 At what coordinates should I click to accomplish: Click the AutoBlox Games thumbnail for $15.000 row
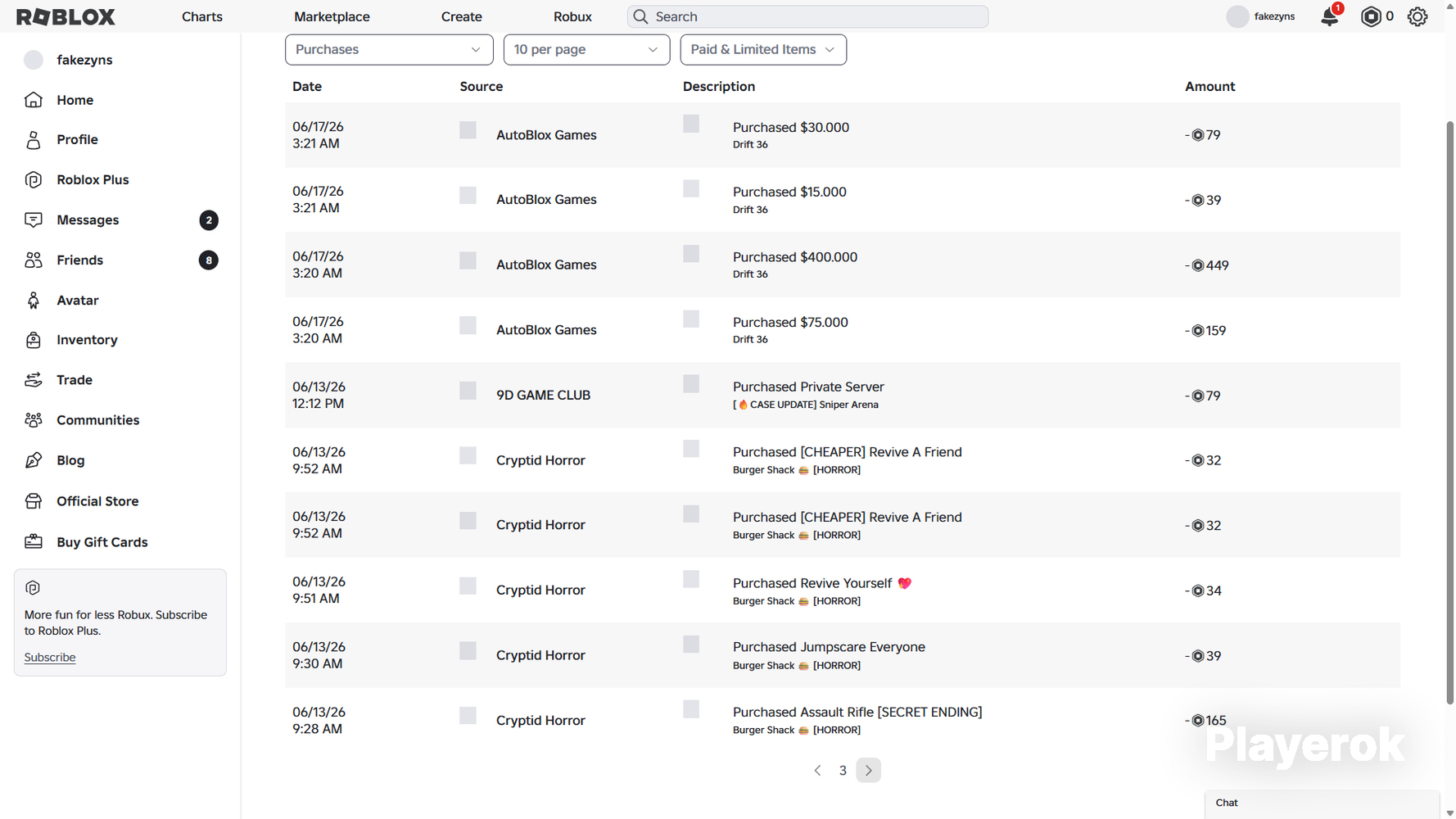468,195
